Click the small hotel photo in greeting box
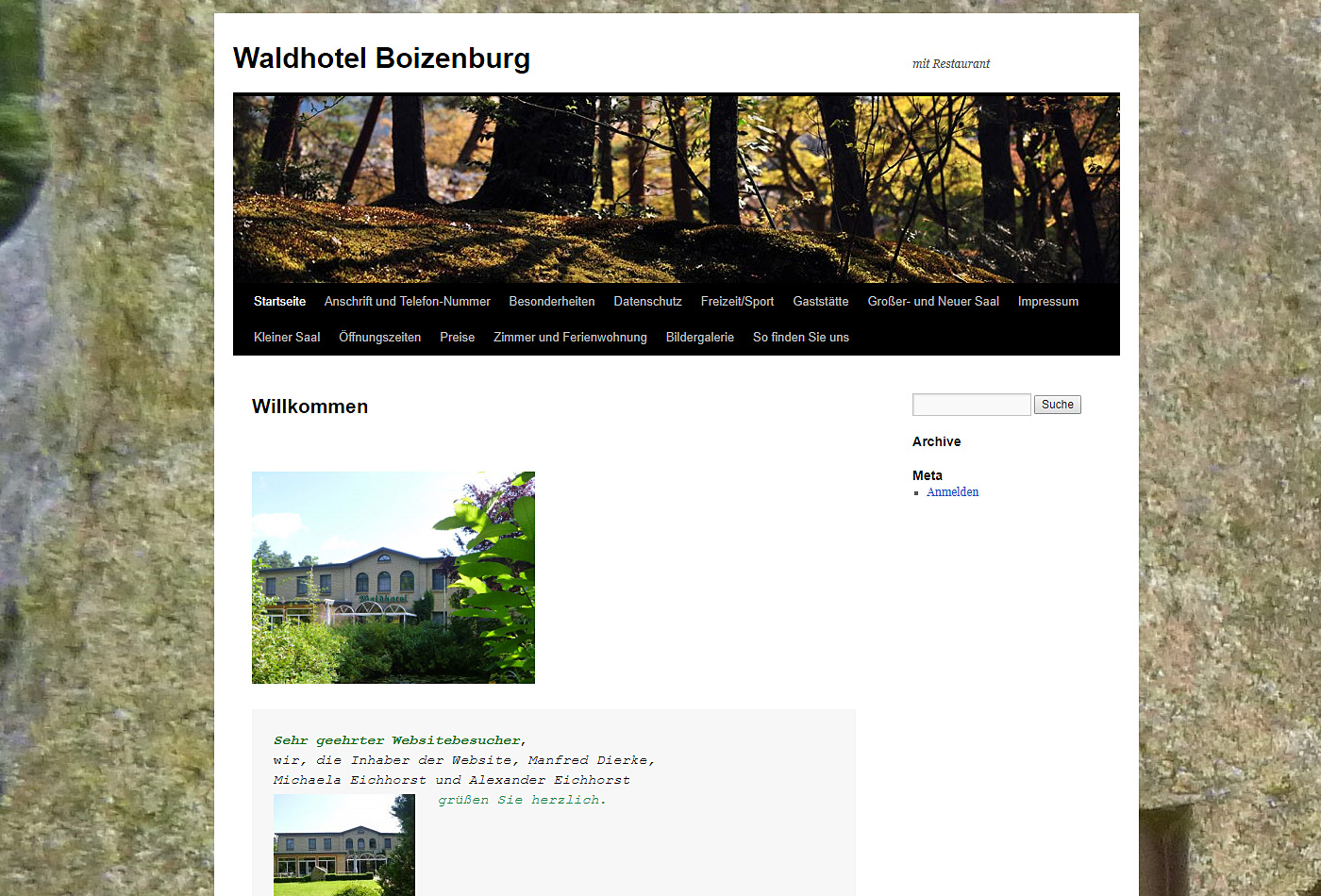 344,845
